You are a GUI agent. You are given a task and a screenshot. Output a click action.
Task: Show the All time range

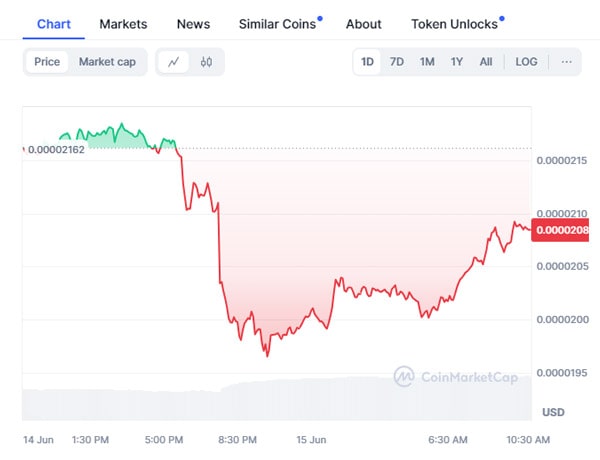[x=486, y=62]
